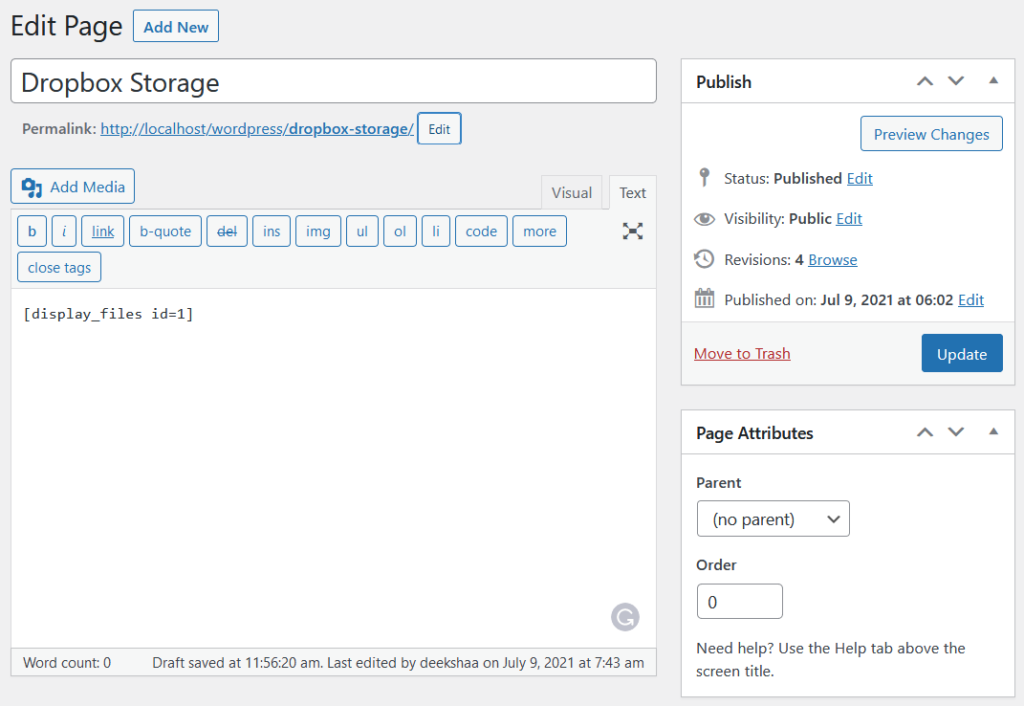Viewport: 1024px width, 706px height.
Task: Insert a hyperlink using the link button
Action: coord(102,231)
